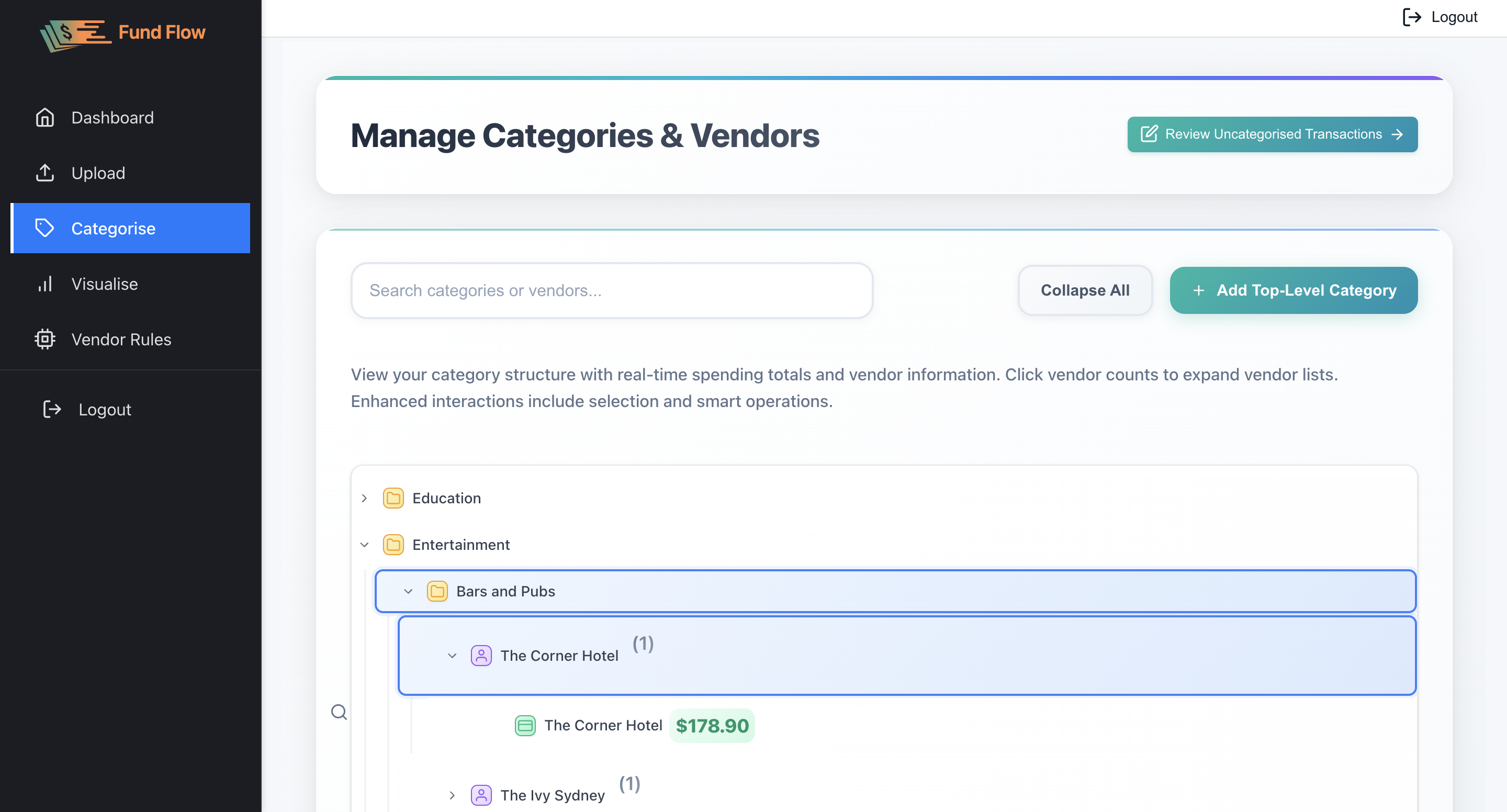Collapse The Corner Hotel vendor chevron
The image size is (1507, 812).
click(x=452, y=656)
